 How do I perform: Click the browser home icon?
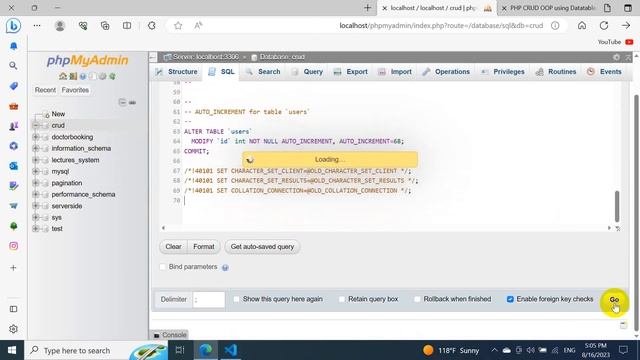point(582,26)
